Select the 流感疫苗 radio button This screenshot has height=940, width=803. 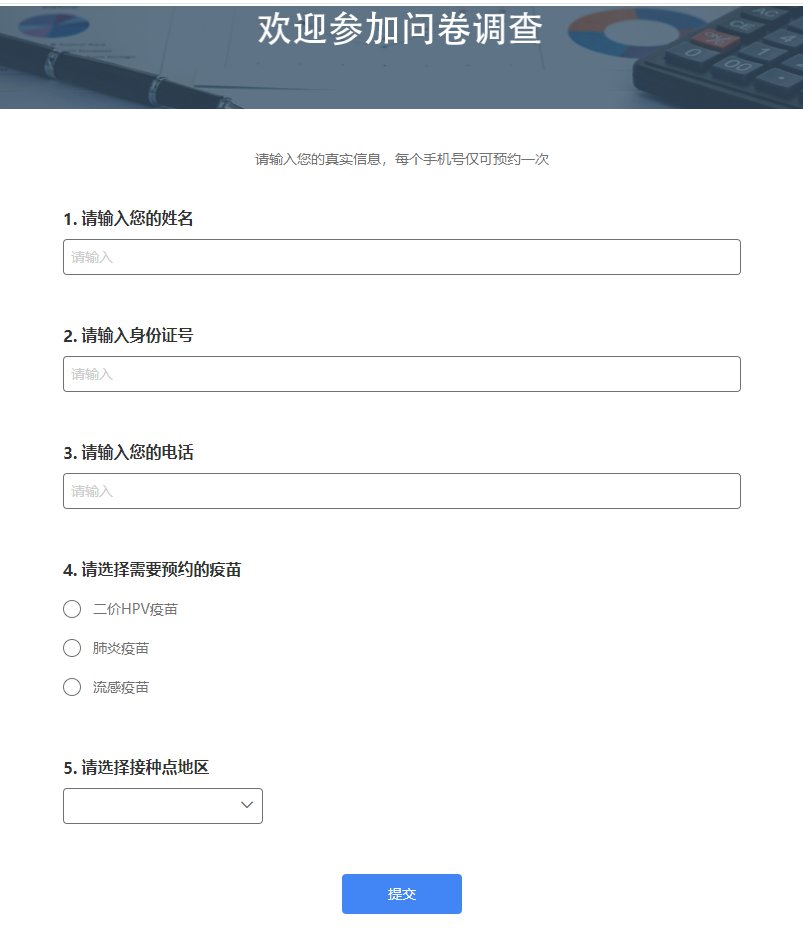pos(72,687)
